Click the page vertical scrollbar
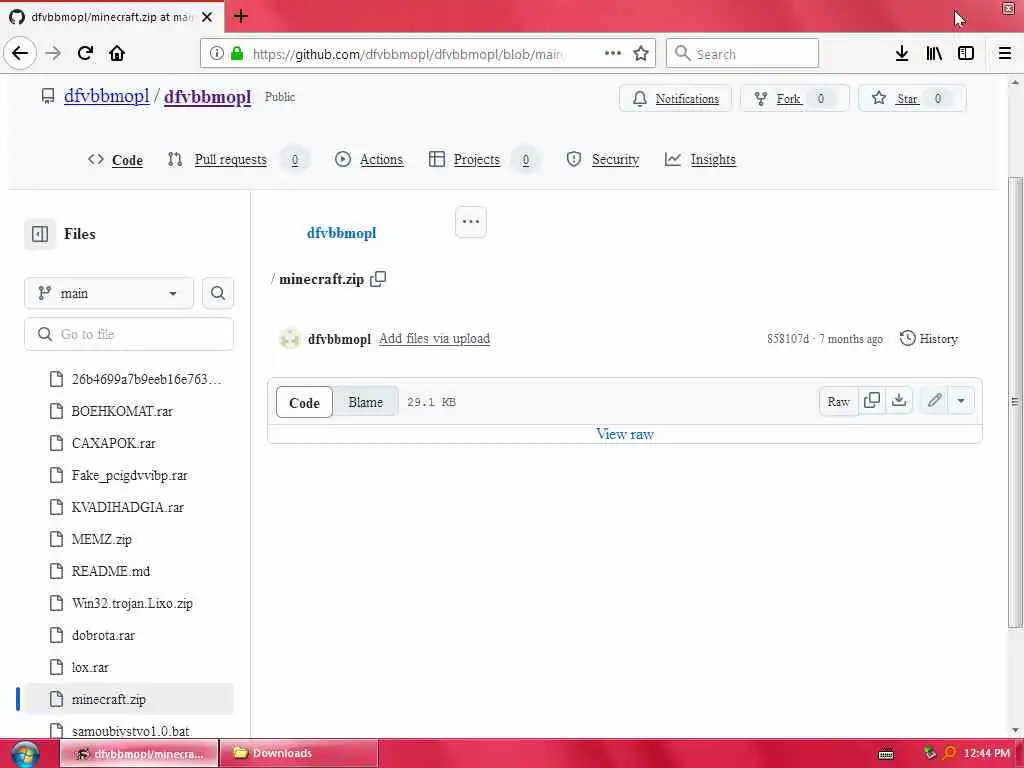Screen dimensions: 1024x768 pos(1014,402)
